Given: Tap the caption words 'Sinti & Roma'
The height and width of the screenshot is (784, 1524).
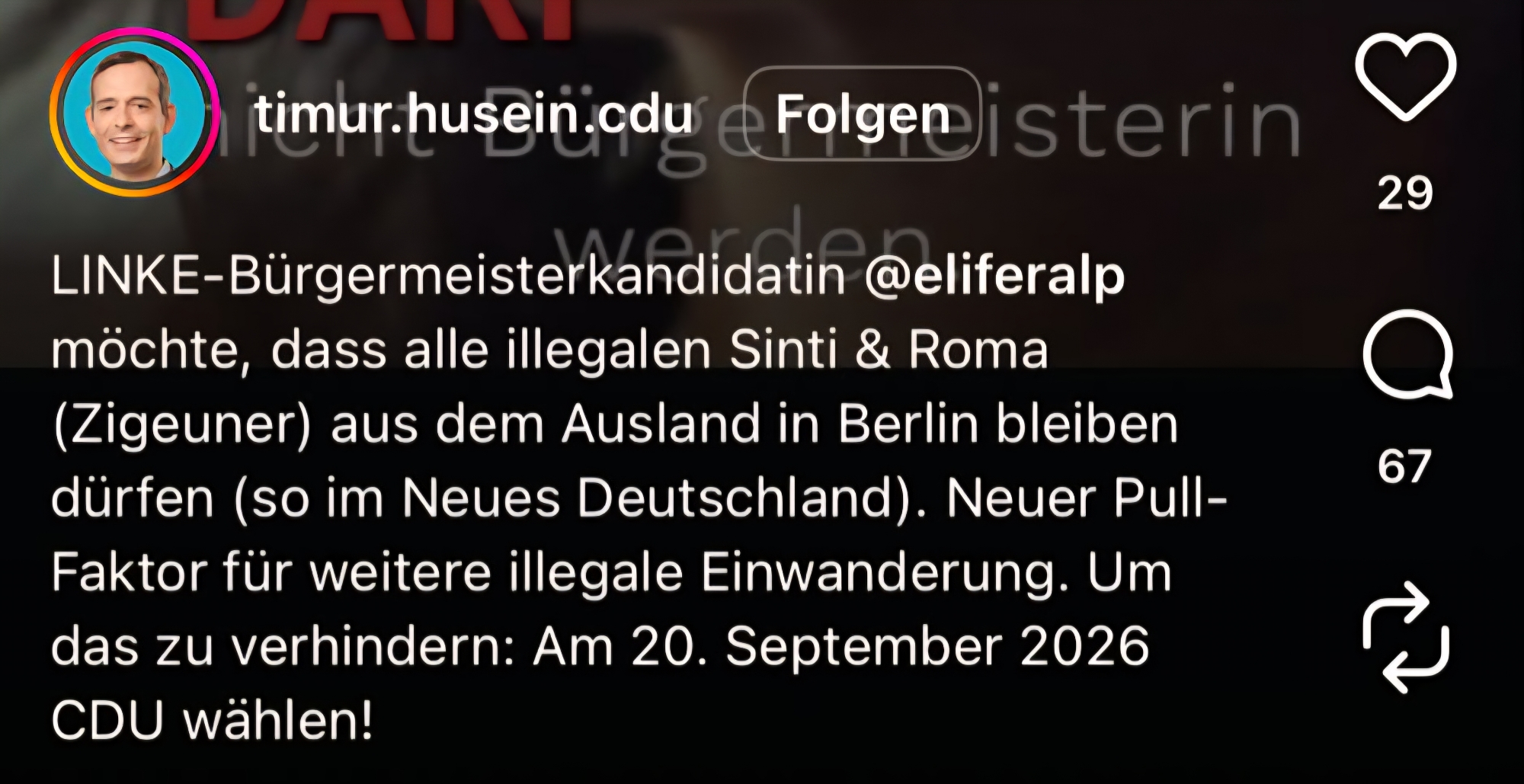Looking at the screenshot, I should (x=888, y=349).
